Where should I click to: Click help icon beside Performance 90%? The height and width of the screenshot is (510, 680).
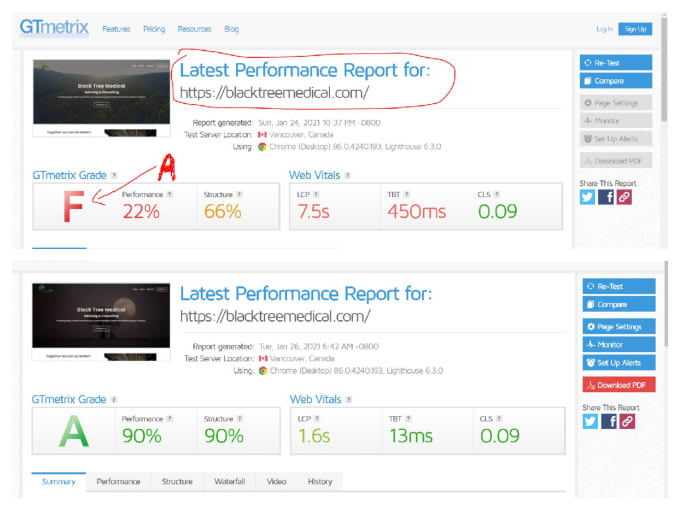[x=170, y=418]
